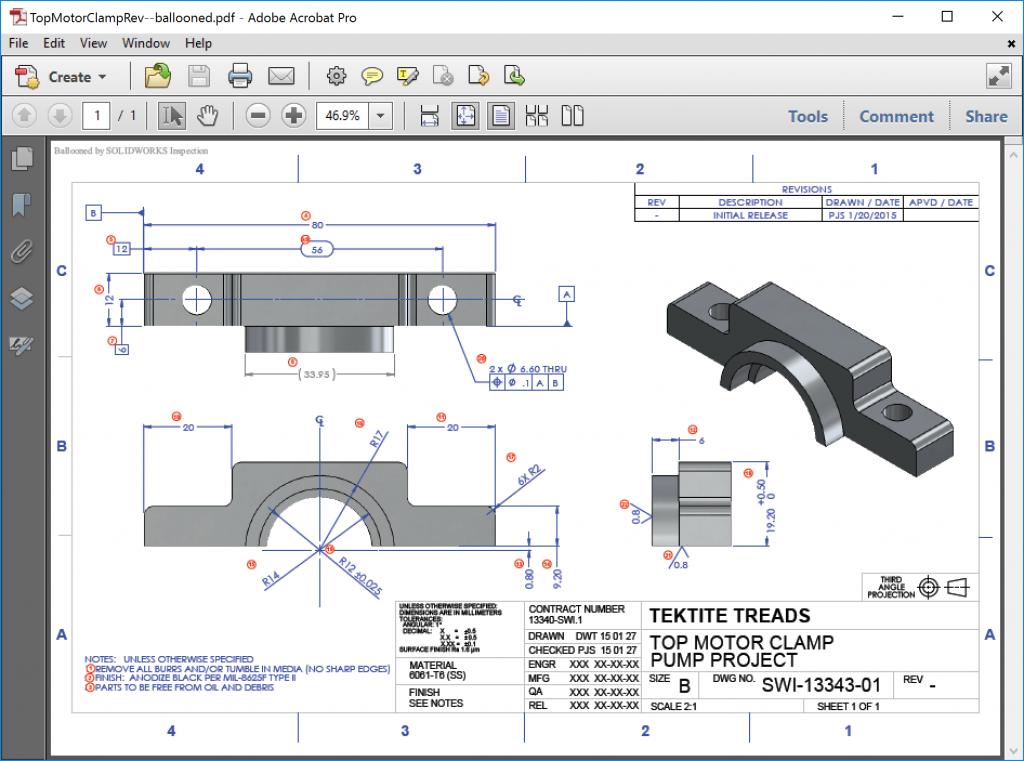Open the Create dropdown arrow
Viewport: 1024px width, 761px height.
coord(103,77)
